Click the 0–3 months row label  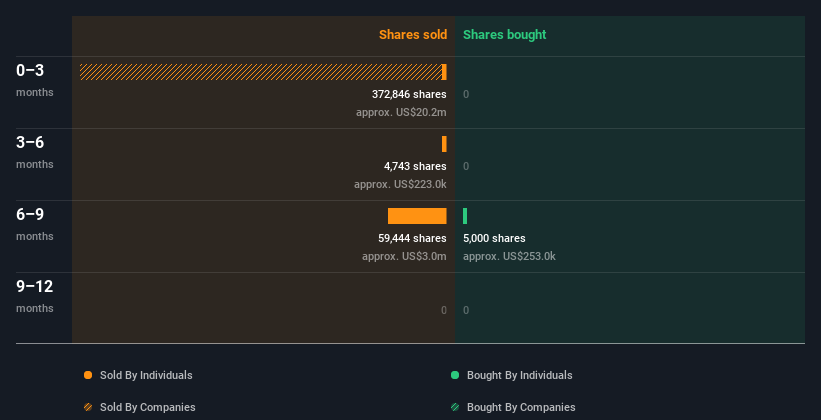[35, 80]
